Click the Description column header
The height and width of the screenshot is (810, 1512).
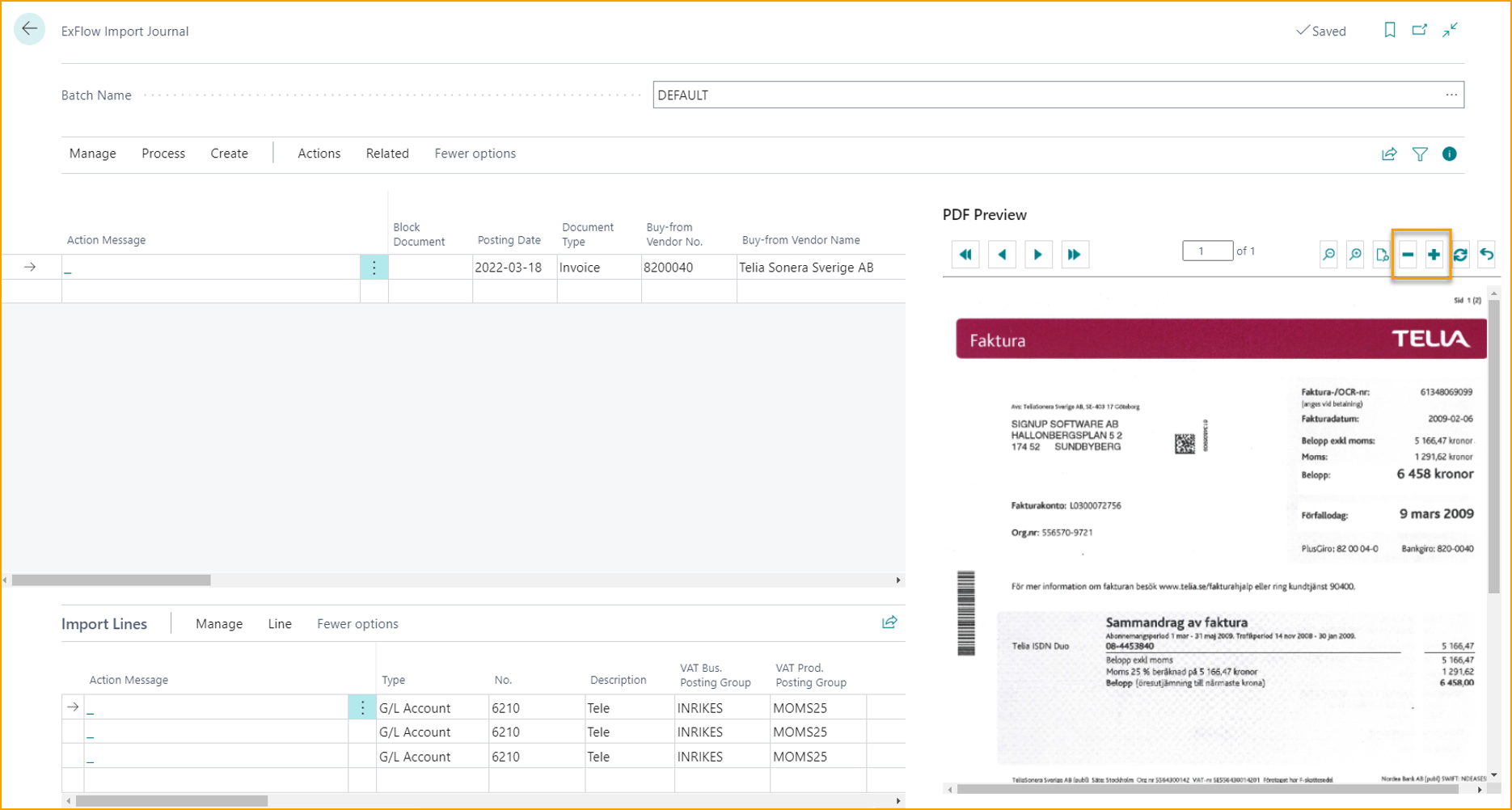pos(618,680)
